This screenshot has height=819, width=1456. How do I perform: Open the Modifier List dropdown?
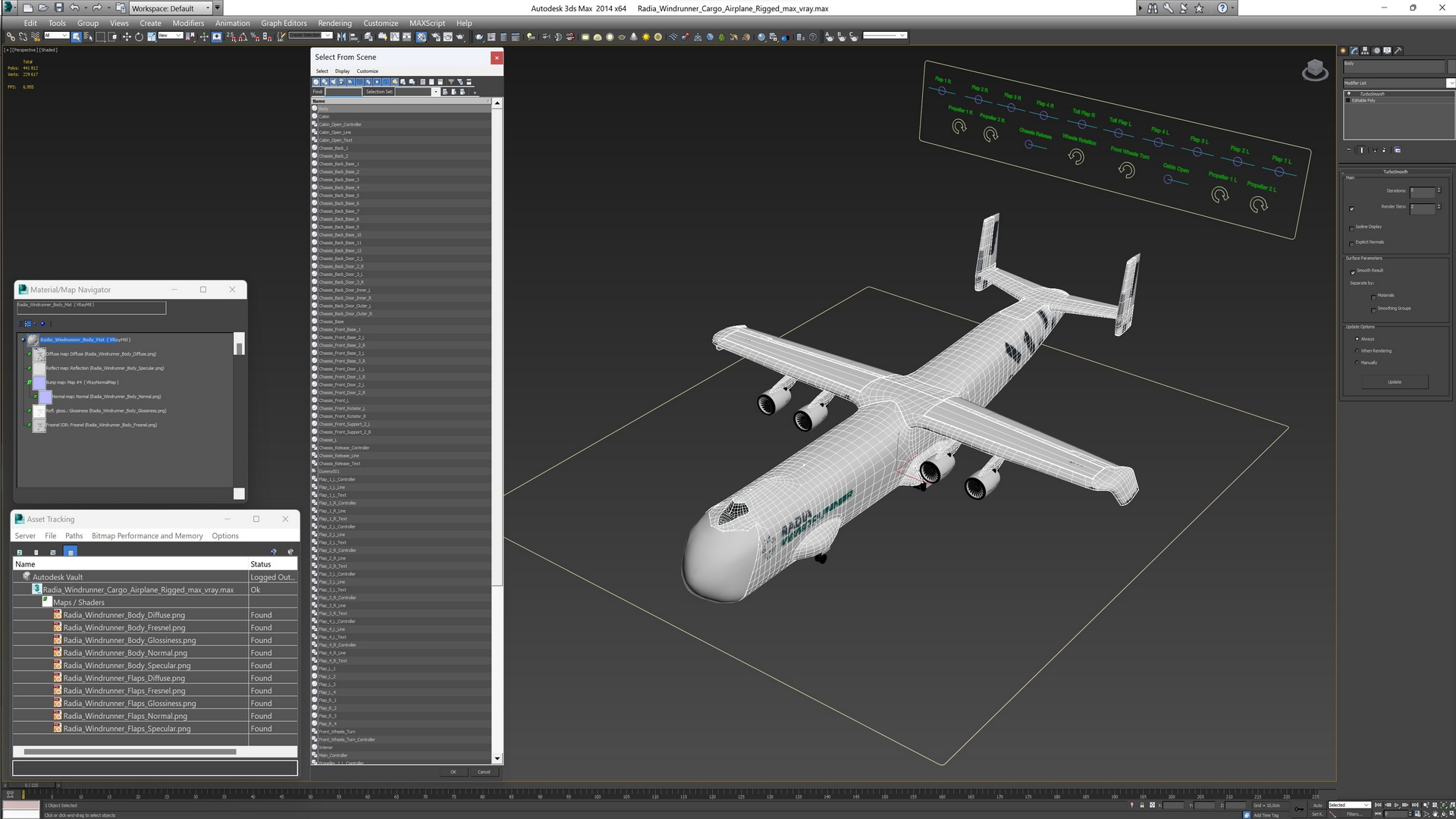tap(1398, 83)
